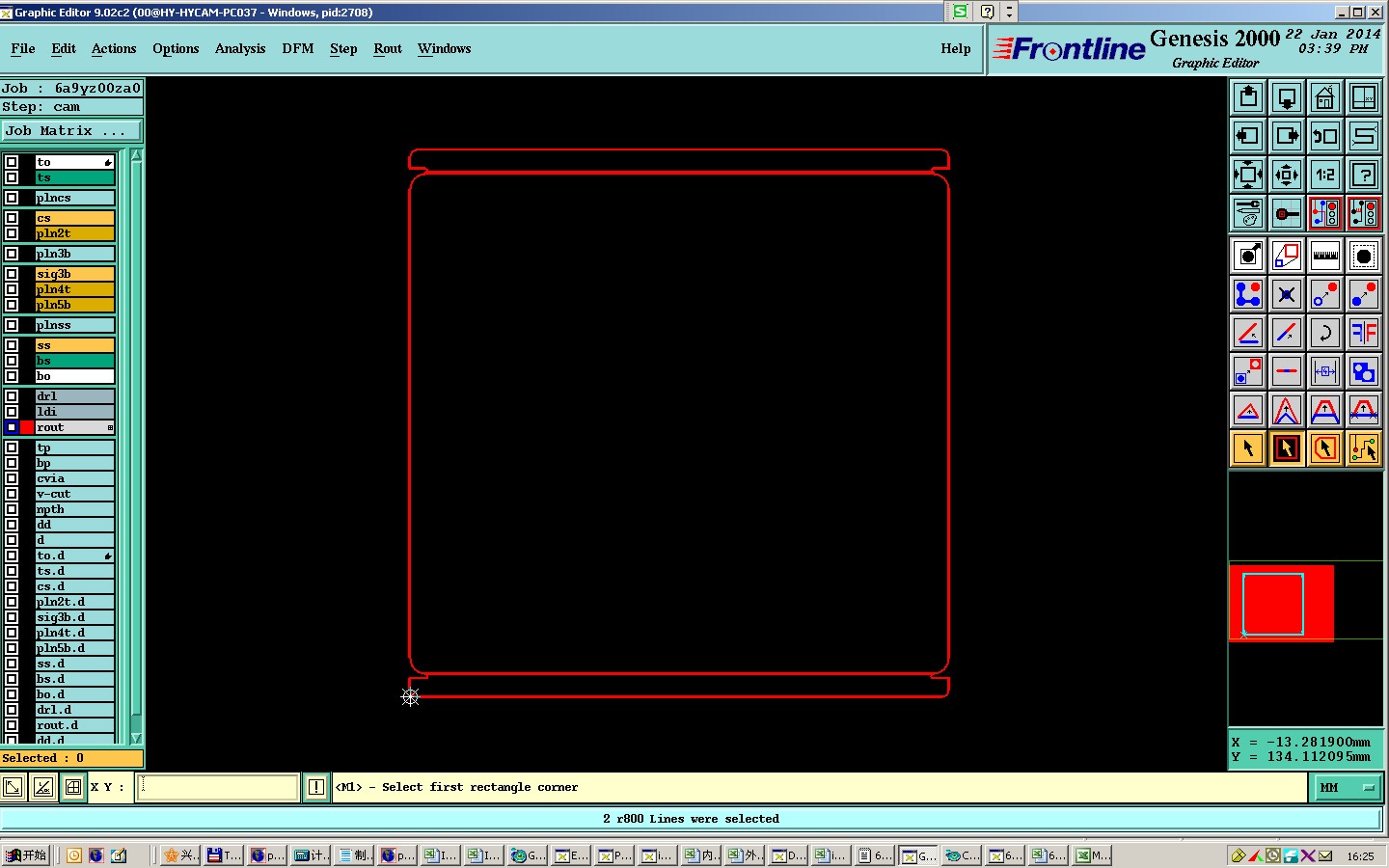
Task: Open the Actions menu
Action: (x=114, y=48)
